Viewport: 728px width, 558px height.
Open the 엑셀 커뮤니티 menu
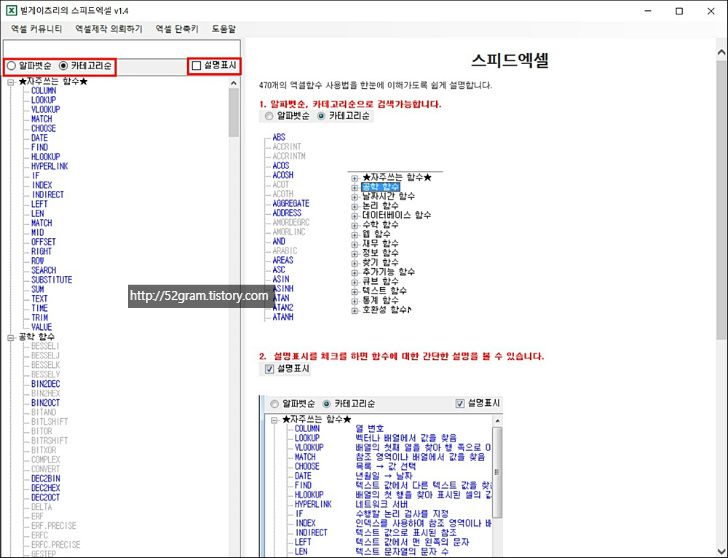36,29
